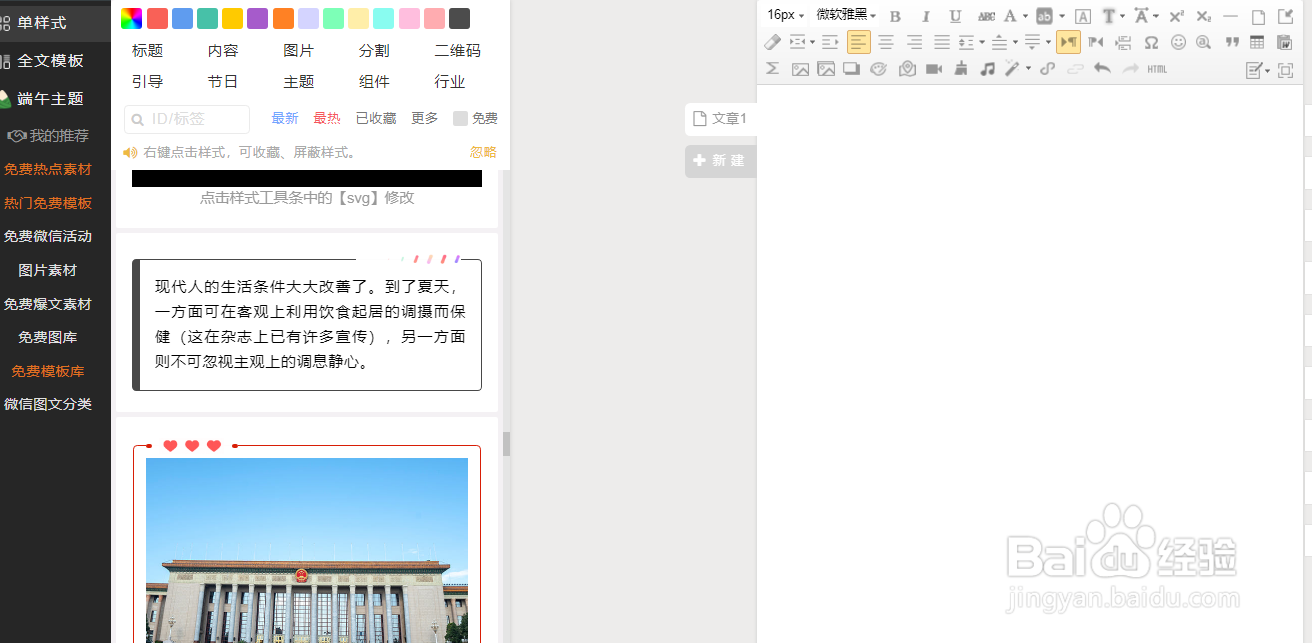Enable the 免费 free-only checkbox

click(x=460, y=118)
